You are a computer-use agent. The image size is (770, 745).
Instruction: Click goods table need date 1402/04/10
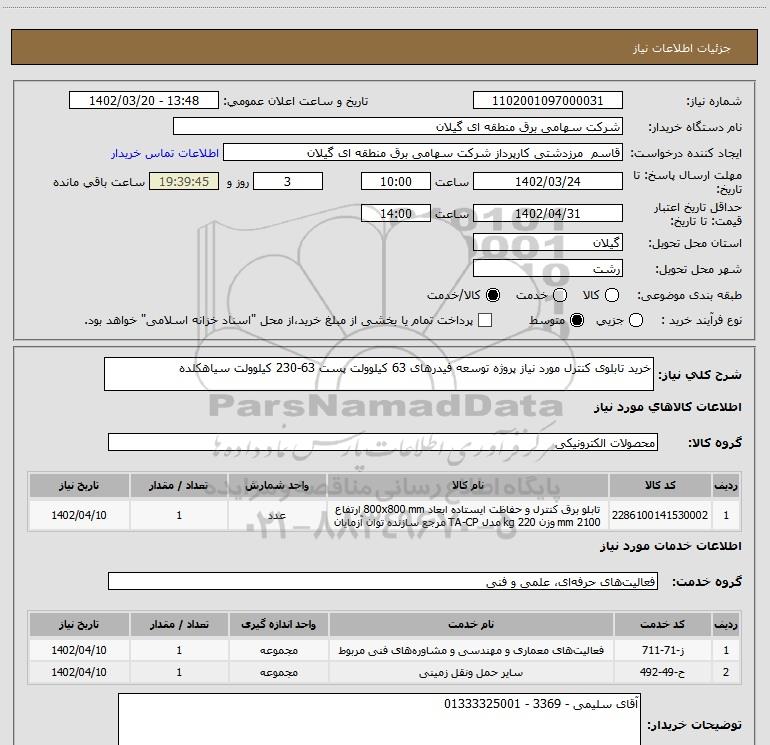[x=79, y=515]
